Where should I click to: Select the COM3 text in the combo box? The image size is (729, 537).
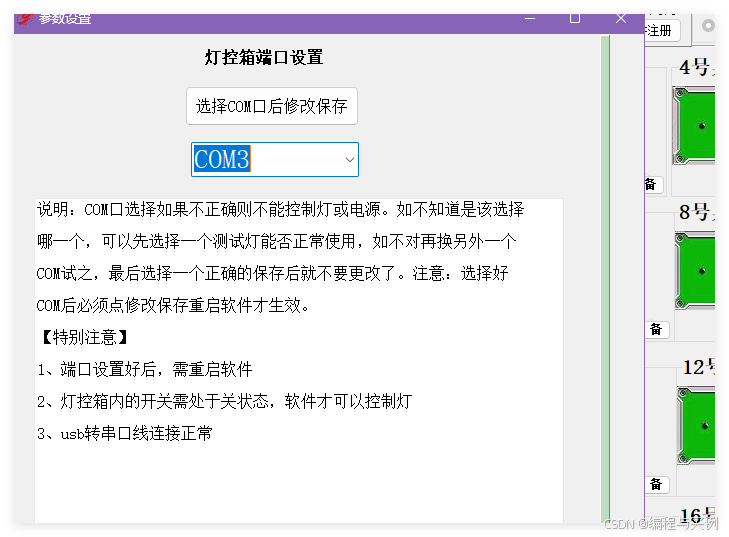click(222, 159)
